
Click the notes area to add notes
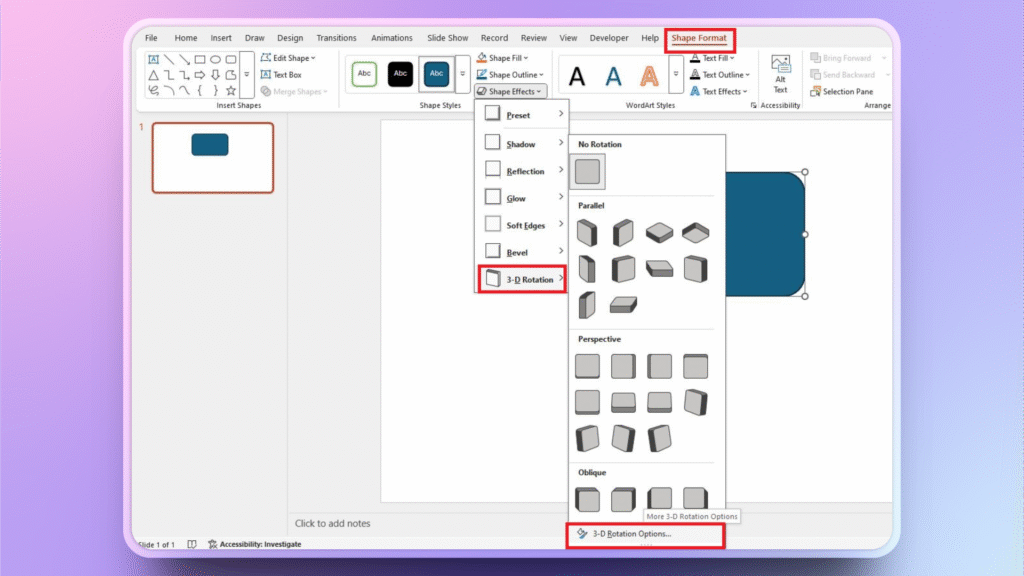(x=333, y=523)
